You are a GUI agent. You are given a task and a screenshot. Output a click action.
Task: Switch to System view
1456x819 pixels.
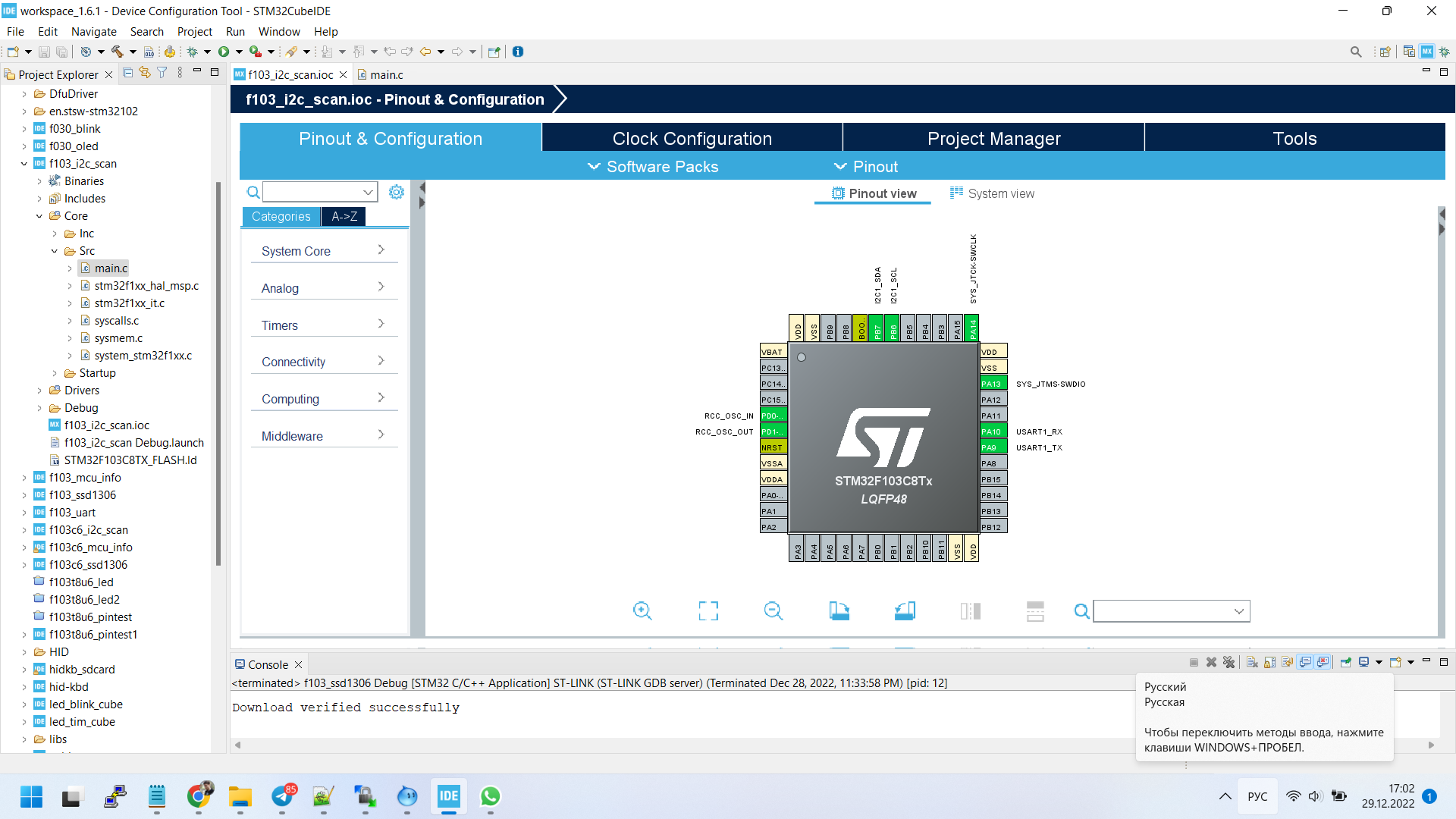pyautogui.click(x=992, y=193)
